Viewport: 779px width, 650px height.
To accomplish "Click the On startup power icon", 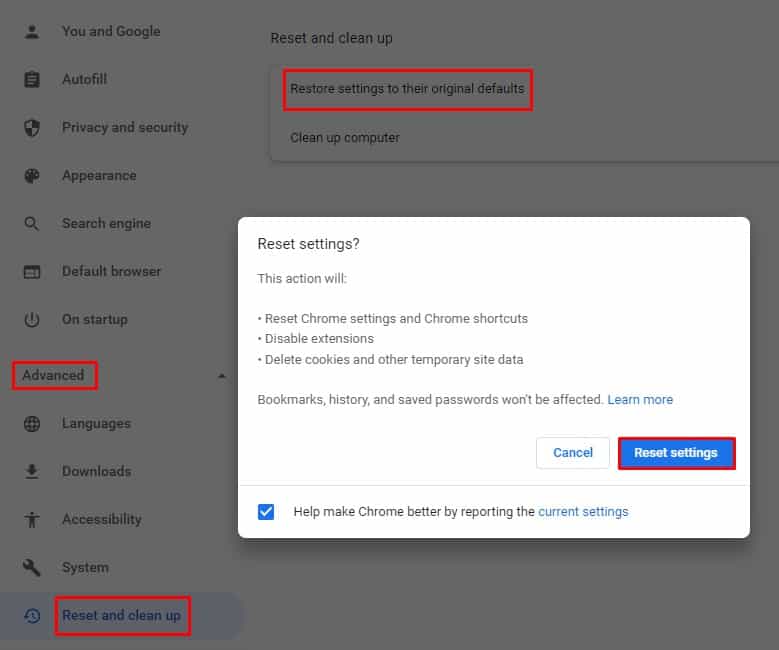I will (x=32, y=320).
